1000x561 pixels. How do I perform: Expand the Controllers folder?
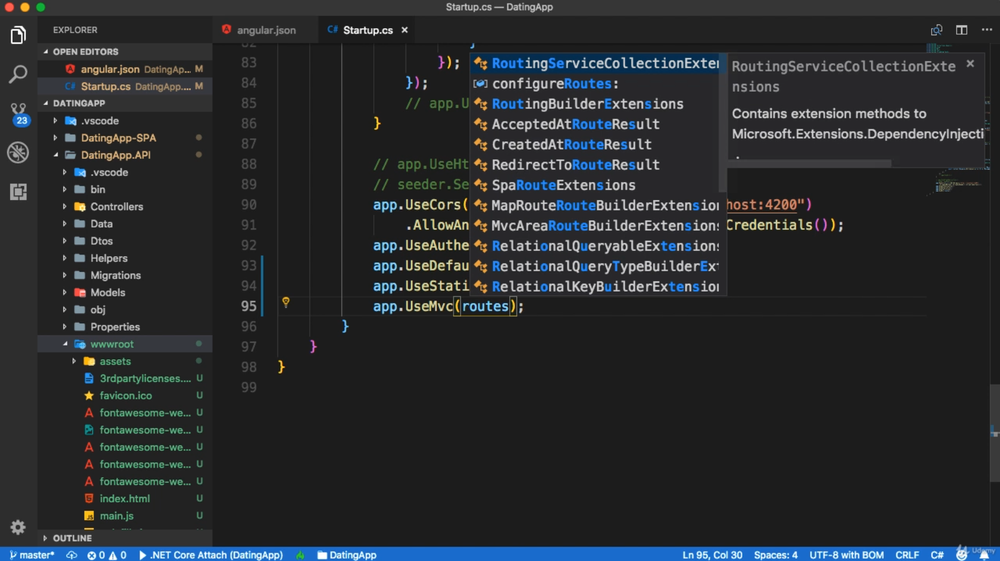(x=125, y=207)
